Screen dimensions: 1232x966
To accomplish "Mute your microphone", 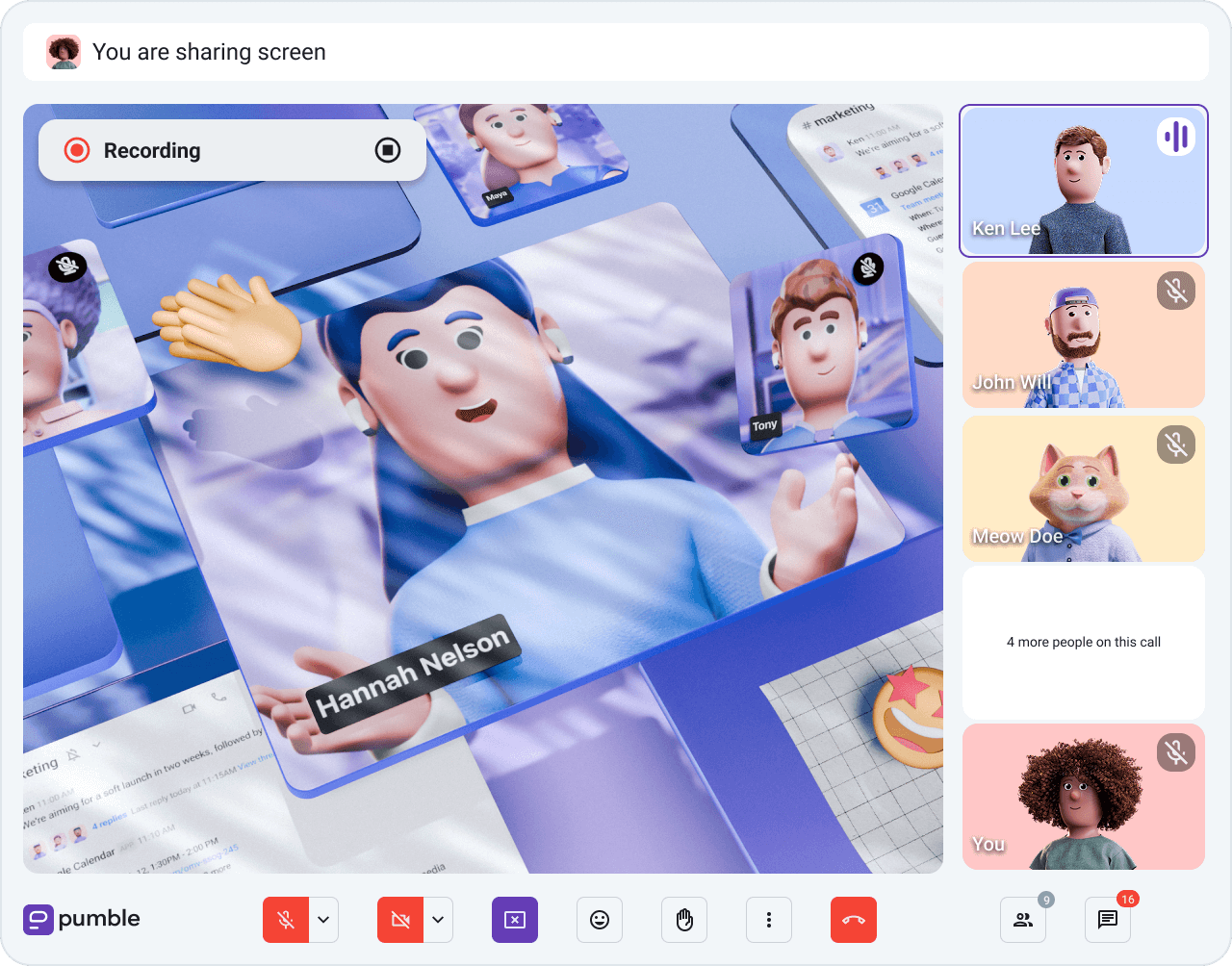I will (284, 920).
